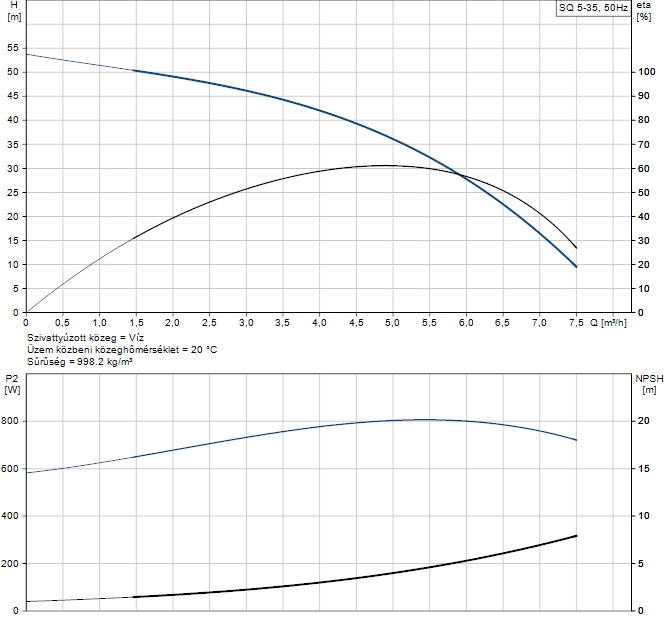The width and height of the screenshot is (669, 625).
Task: Click the NPSH curve endpoint at Q 7,5
Action: (576, 535)
